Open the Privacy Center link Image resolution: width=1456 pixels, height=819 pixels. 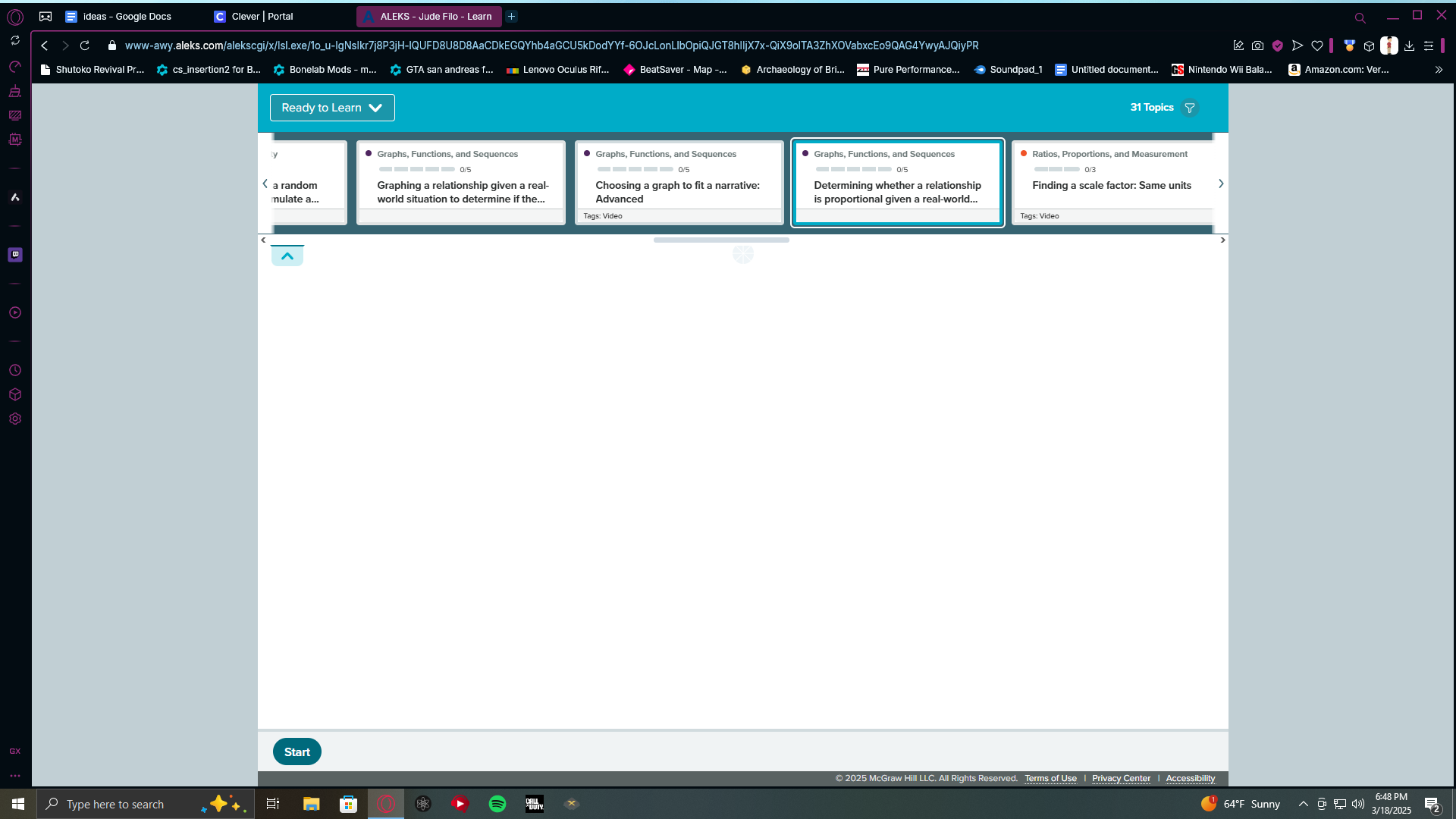pos(1121,779)
